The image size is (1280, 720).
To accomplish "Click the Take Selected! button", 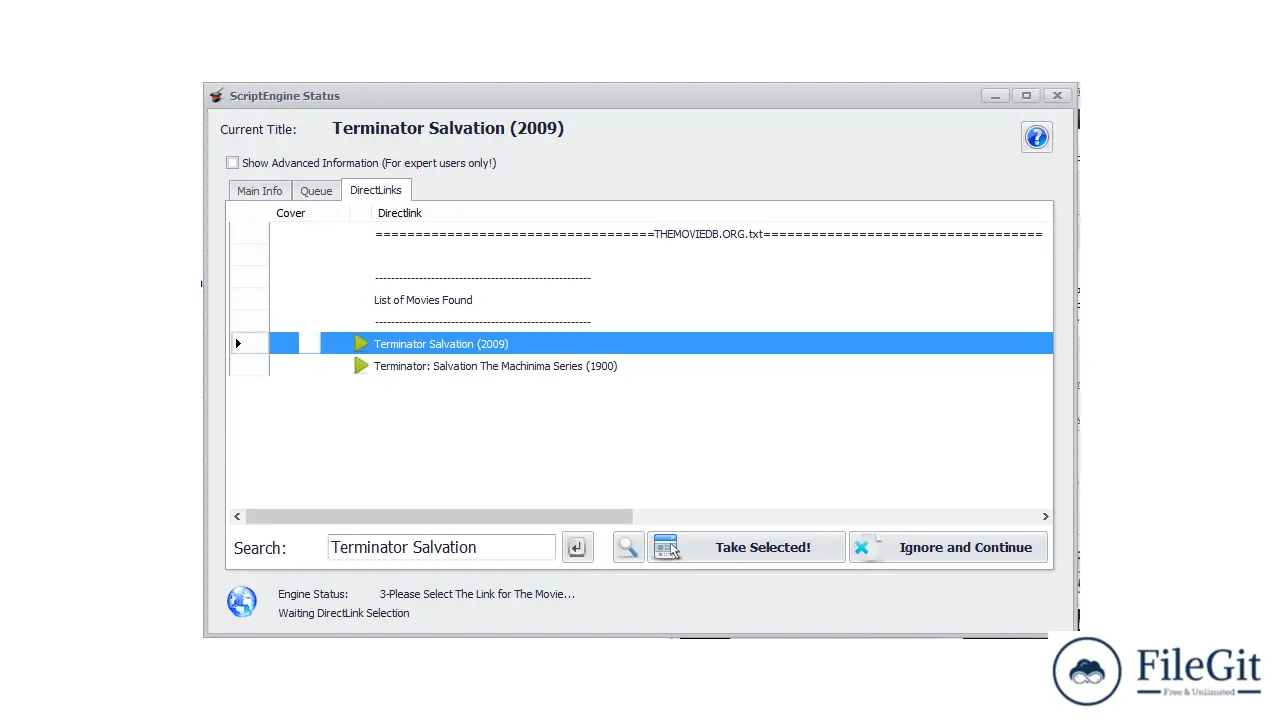I will point(746,547).
